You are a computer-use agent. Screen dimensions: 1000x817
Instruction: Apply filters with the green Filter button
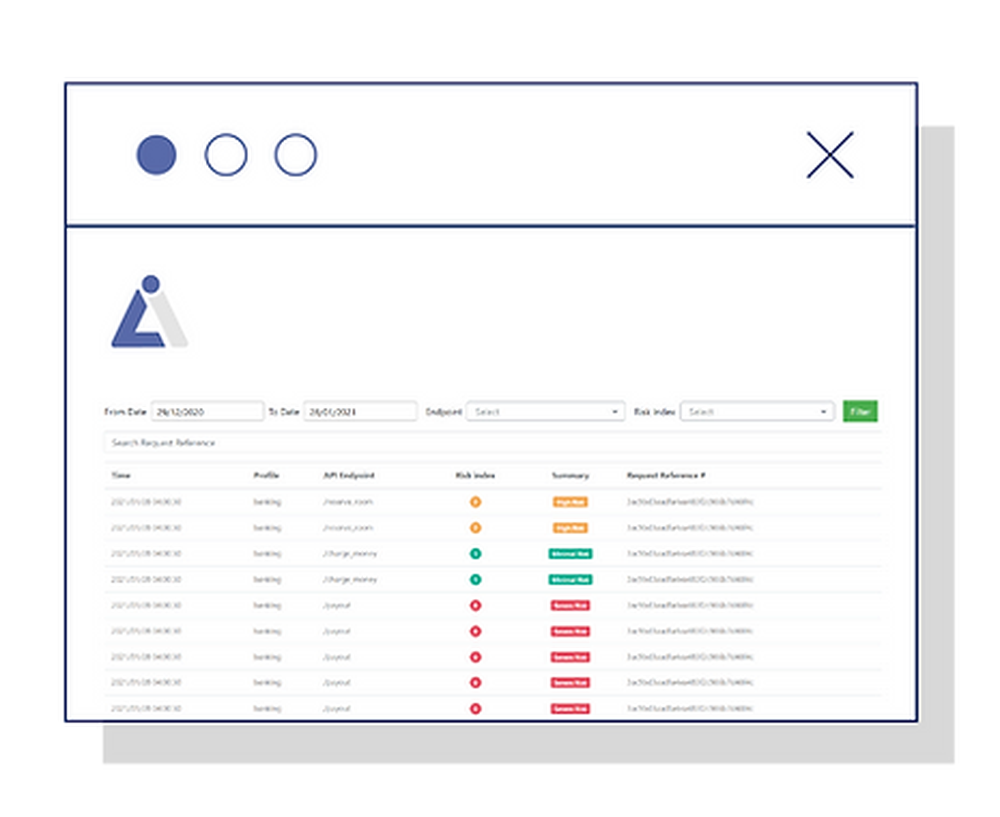point(860,411)
